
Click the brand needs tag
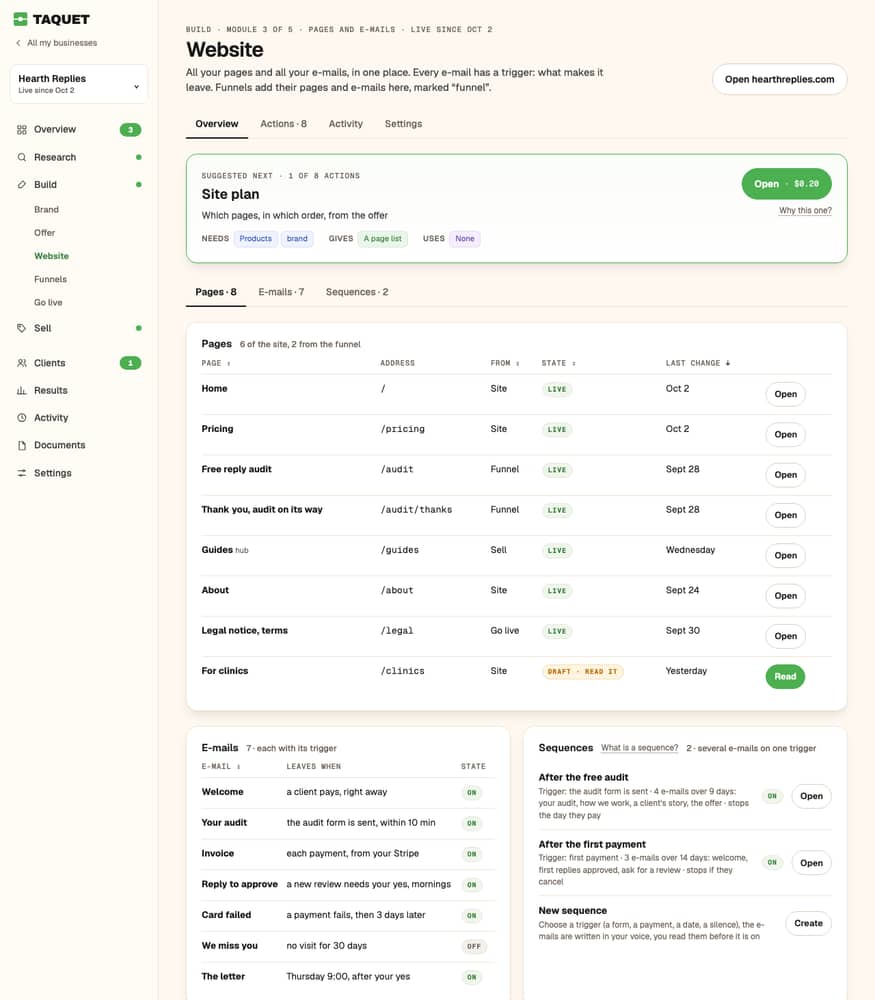coord(297,239)
